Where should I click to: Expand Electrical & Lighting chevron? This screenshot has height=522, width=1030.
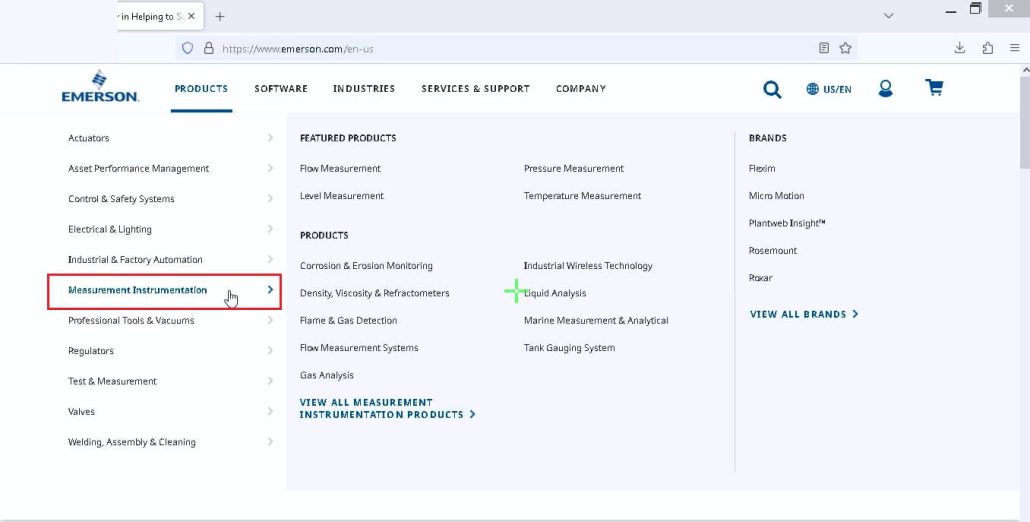270,229
